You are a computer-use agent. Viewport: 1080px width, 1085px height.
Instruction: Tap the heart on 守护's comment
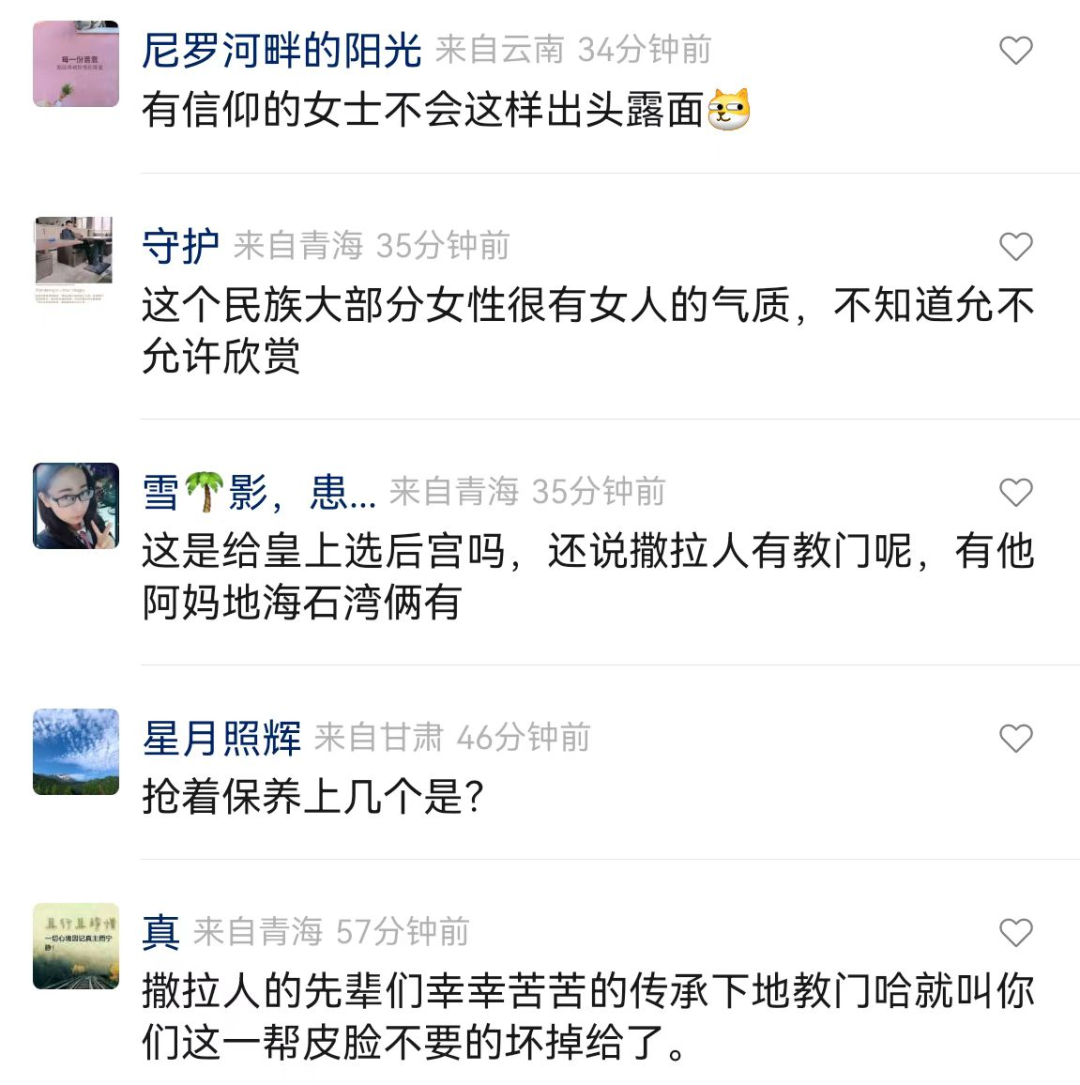tap(1015, 246)
